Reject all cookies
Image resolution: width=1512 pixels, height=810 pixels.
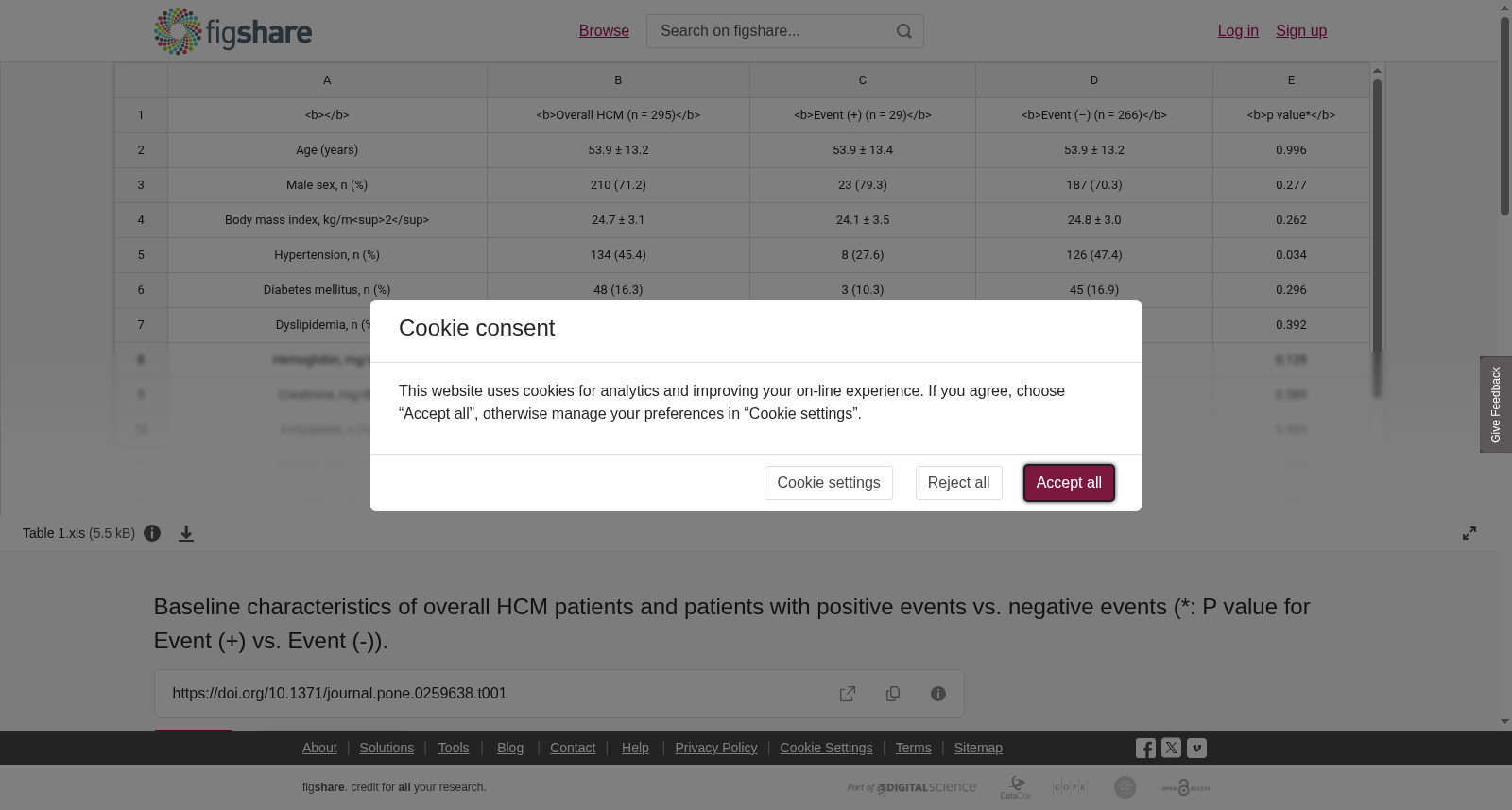point(958,483)
